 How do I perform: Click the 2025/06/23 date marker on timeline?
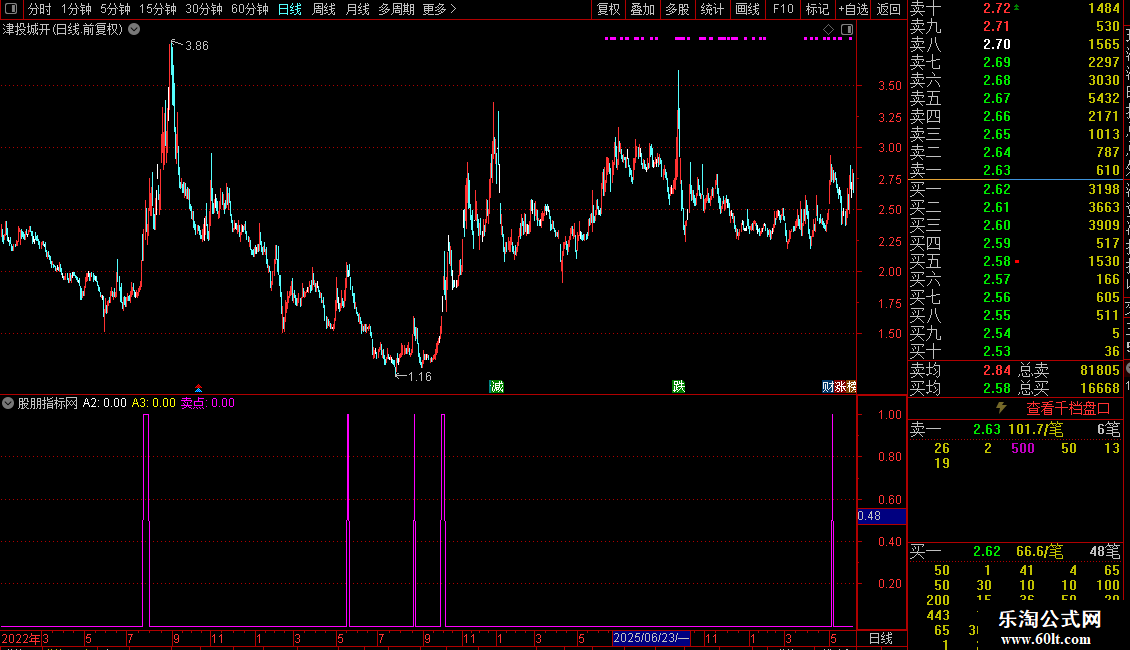coord(651,638)
